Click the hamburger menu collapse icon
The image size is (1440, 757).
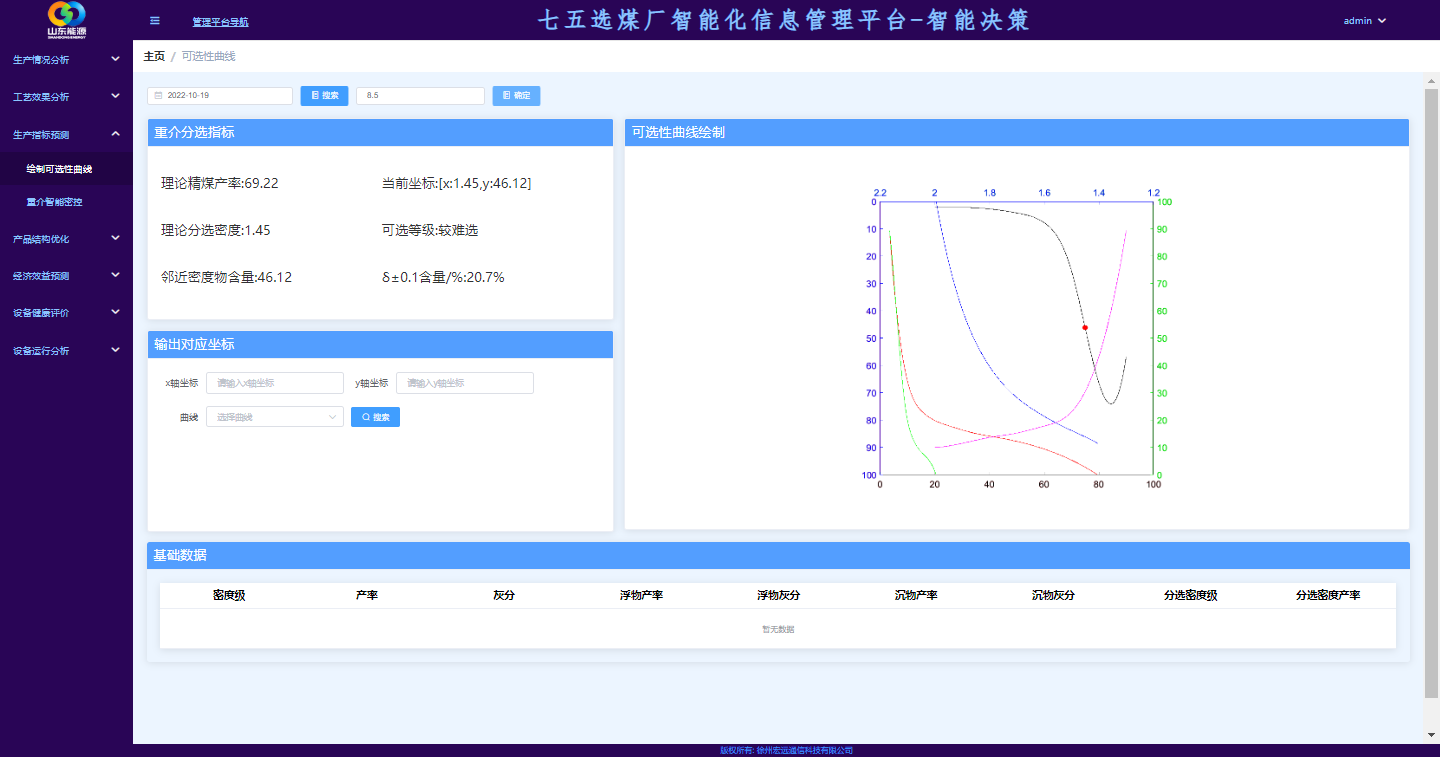(x=154, y=20)
